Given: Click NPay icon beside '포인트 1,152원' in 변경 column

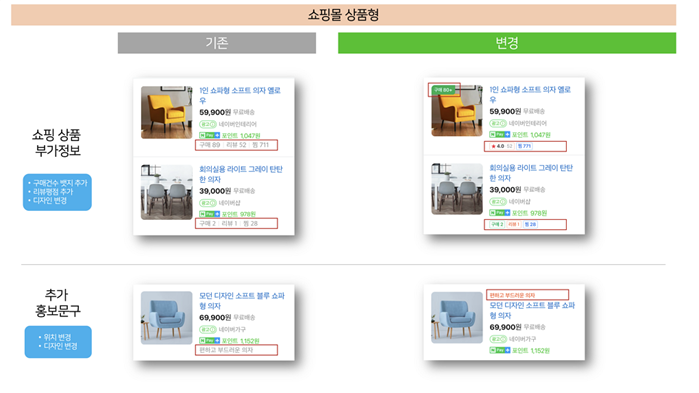Looking at the screenshot, I should [500, 350].
